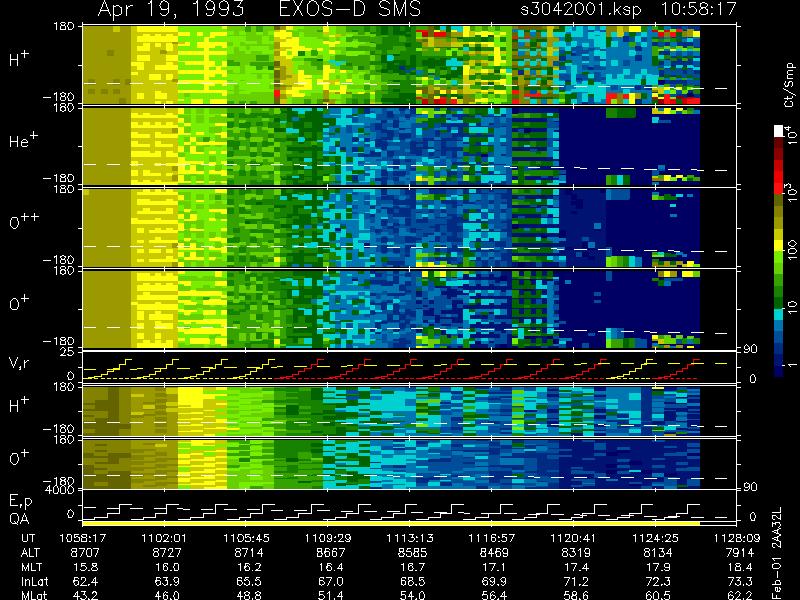Click UT value '1116:57'
Viewport: 800px width, 600px height.
click(x=491, y=538)
